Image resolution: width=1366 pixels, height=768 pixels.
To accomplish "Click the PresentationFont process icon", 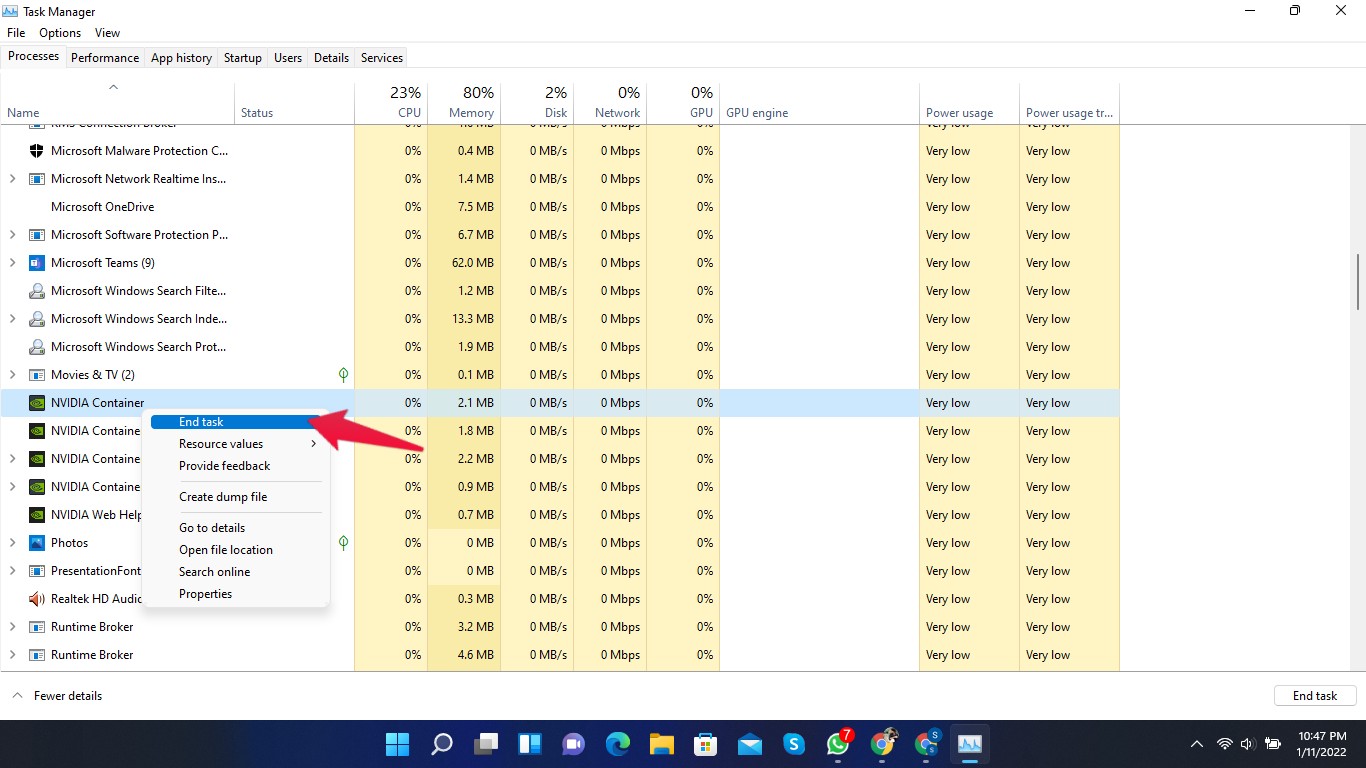I will tap(37, 571).
